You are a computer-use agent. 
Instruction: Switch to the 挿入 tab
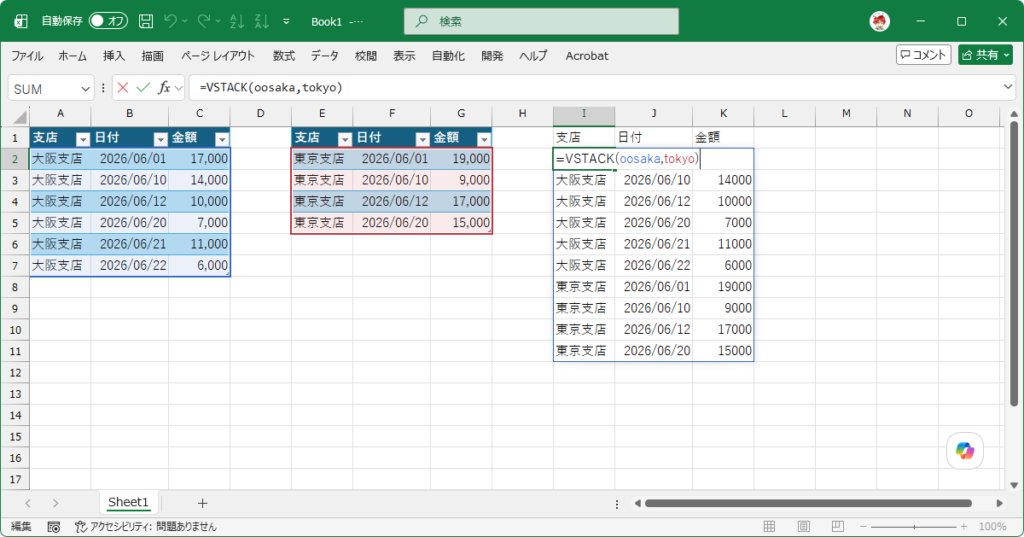[114, 56]
